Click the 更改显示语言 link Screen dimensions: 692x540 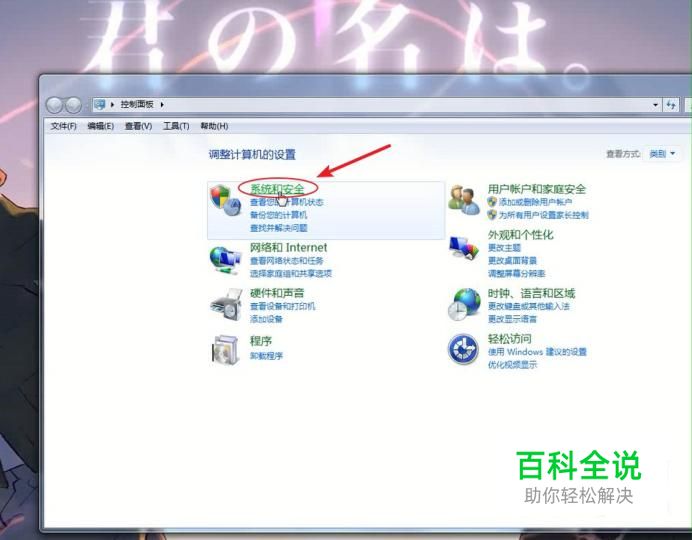pos(512,319)
